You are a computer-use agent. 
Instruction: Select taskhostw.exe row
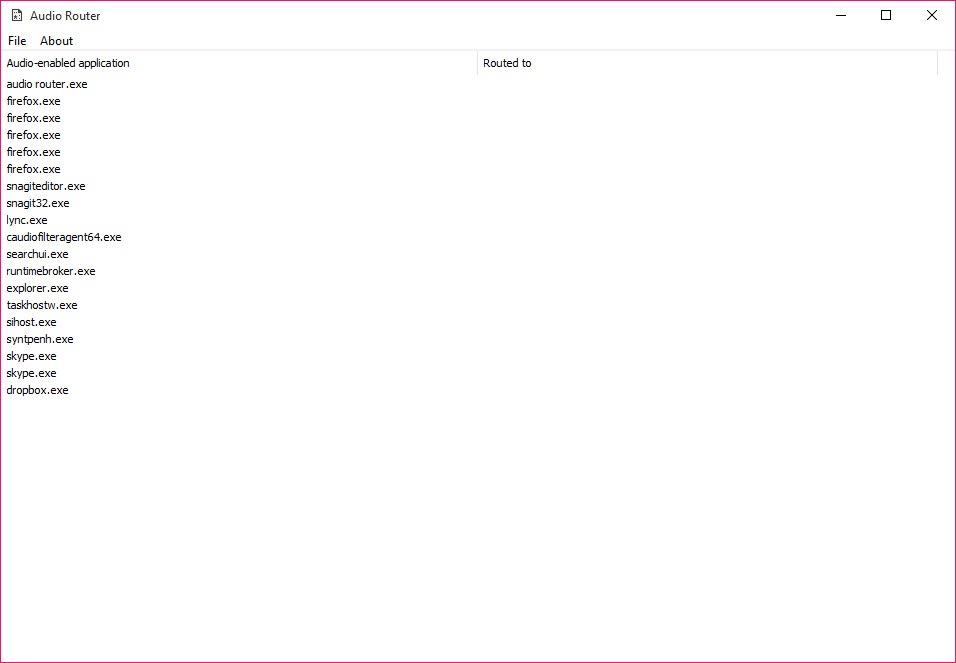point(42,305)
